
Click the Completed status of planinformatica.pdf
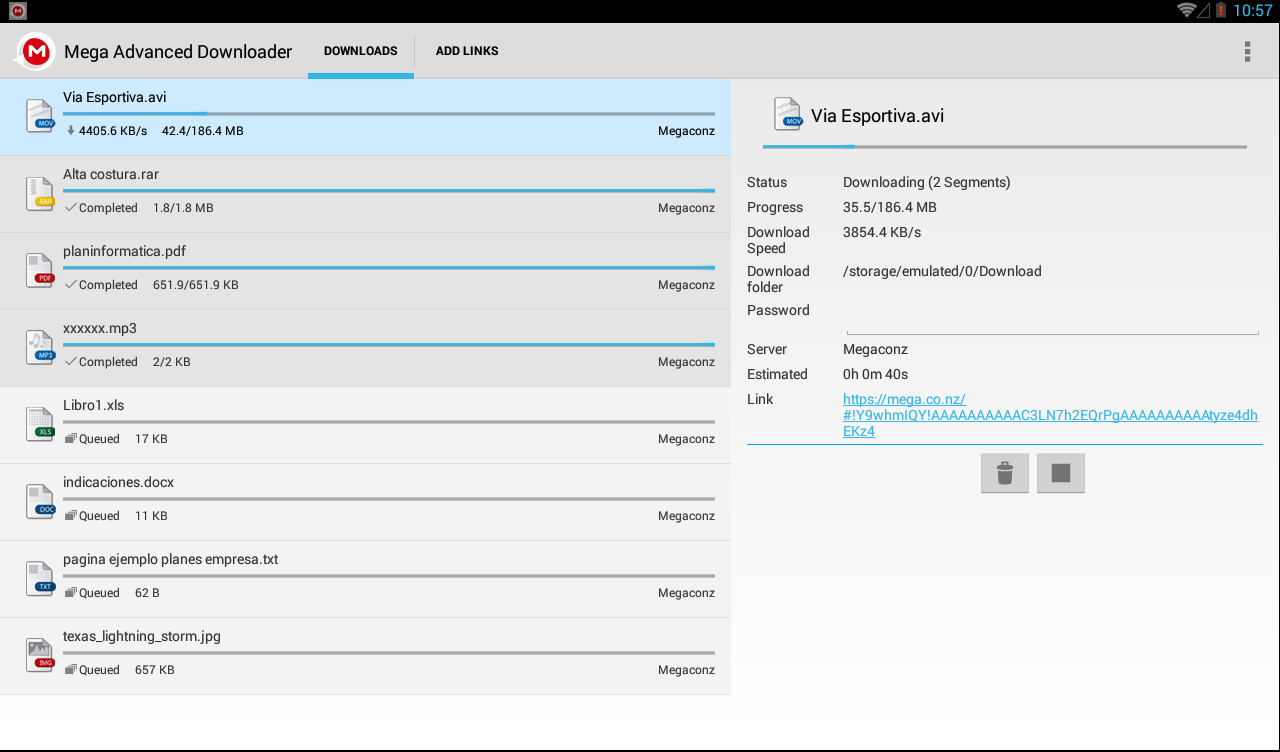(x=108, y=285)
